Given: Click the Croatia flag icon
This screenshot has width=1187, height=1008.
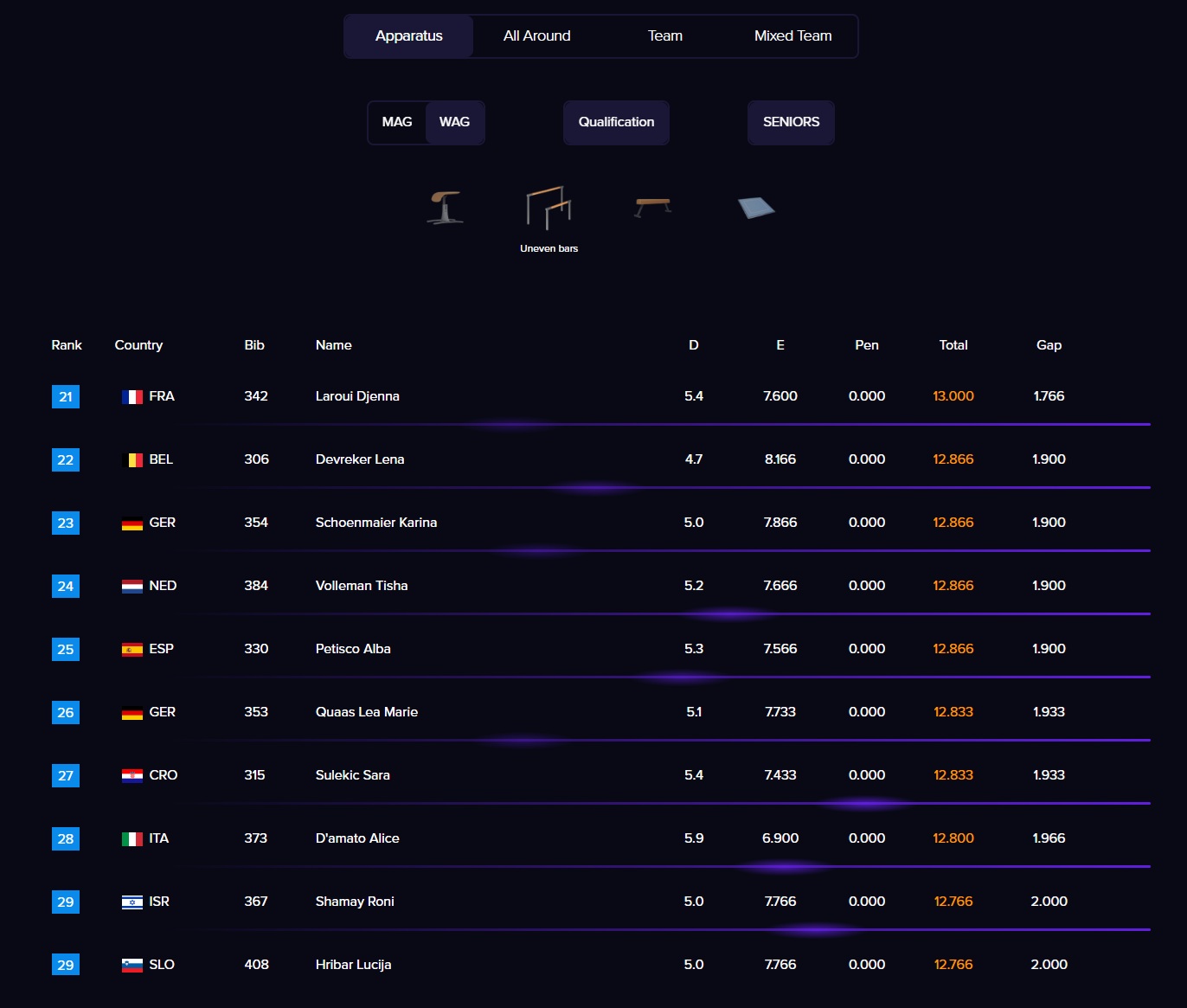Looking at the screenshot, I should 132,776.
